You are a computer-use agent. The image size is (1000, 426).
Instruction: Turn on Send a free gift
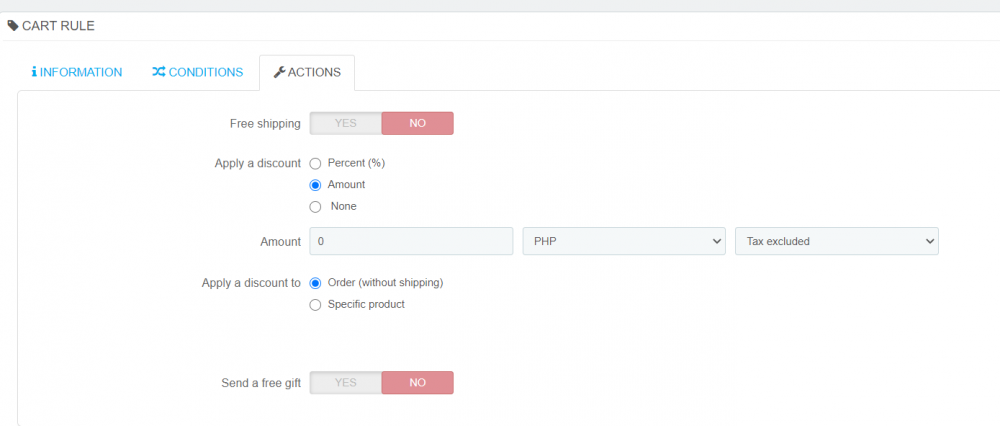pos(346,383)
